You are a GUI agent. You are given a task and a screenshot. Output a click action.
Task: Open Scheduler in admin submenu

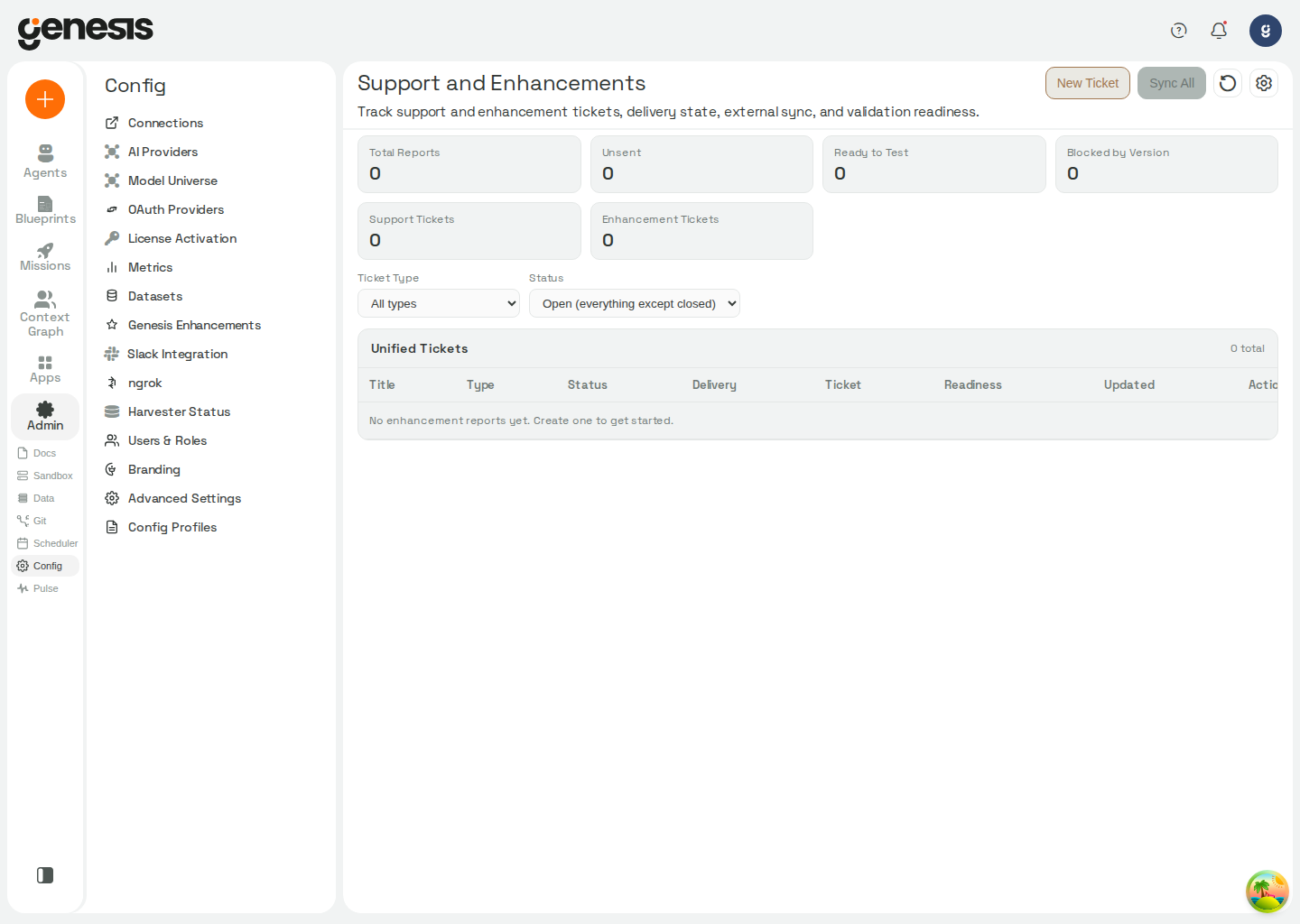click(x=45, y=543)
